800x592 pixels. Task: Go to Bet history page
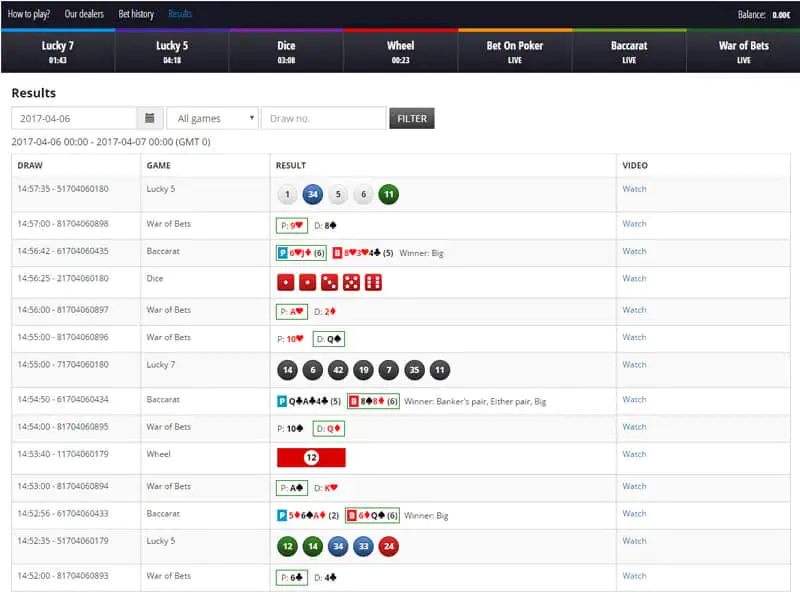point(136,14)
